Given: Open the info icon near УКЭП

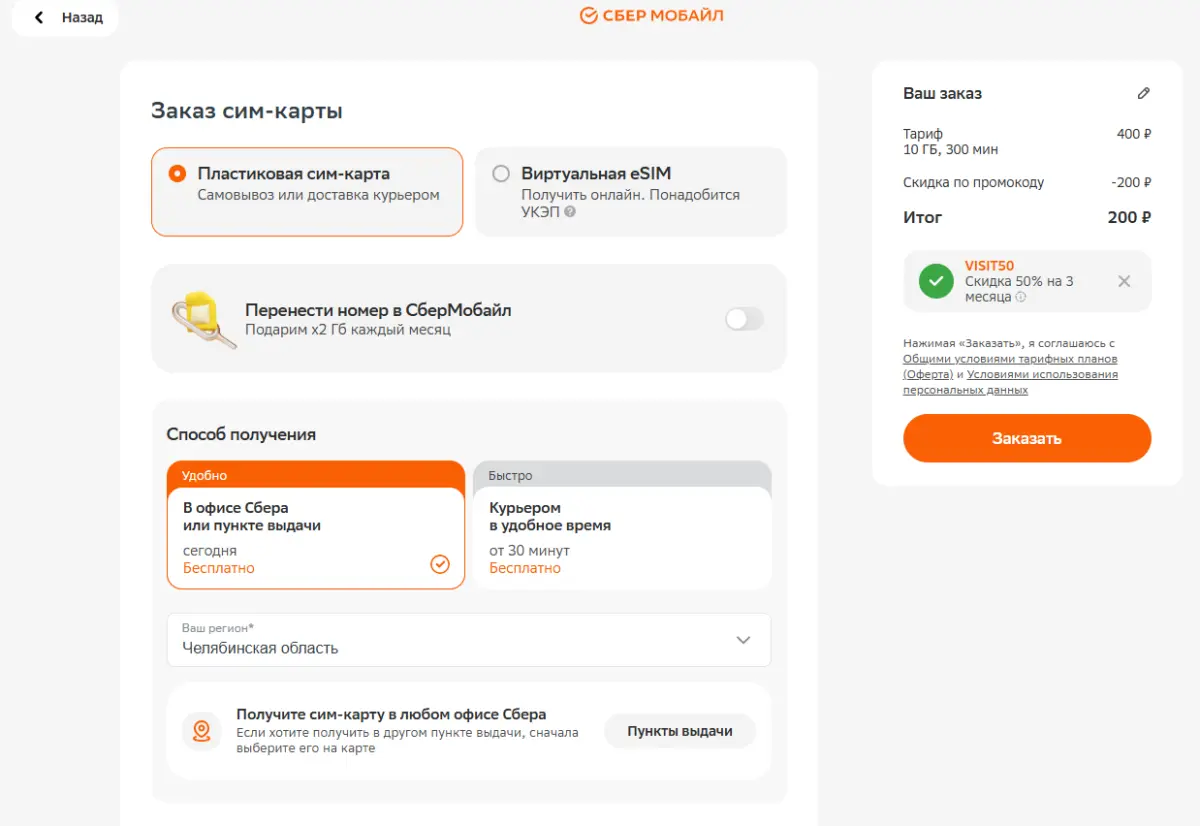Looking at the screenshot, I should [570, 212].
